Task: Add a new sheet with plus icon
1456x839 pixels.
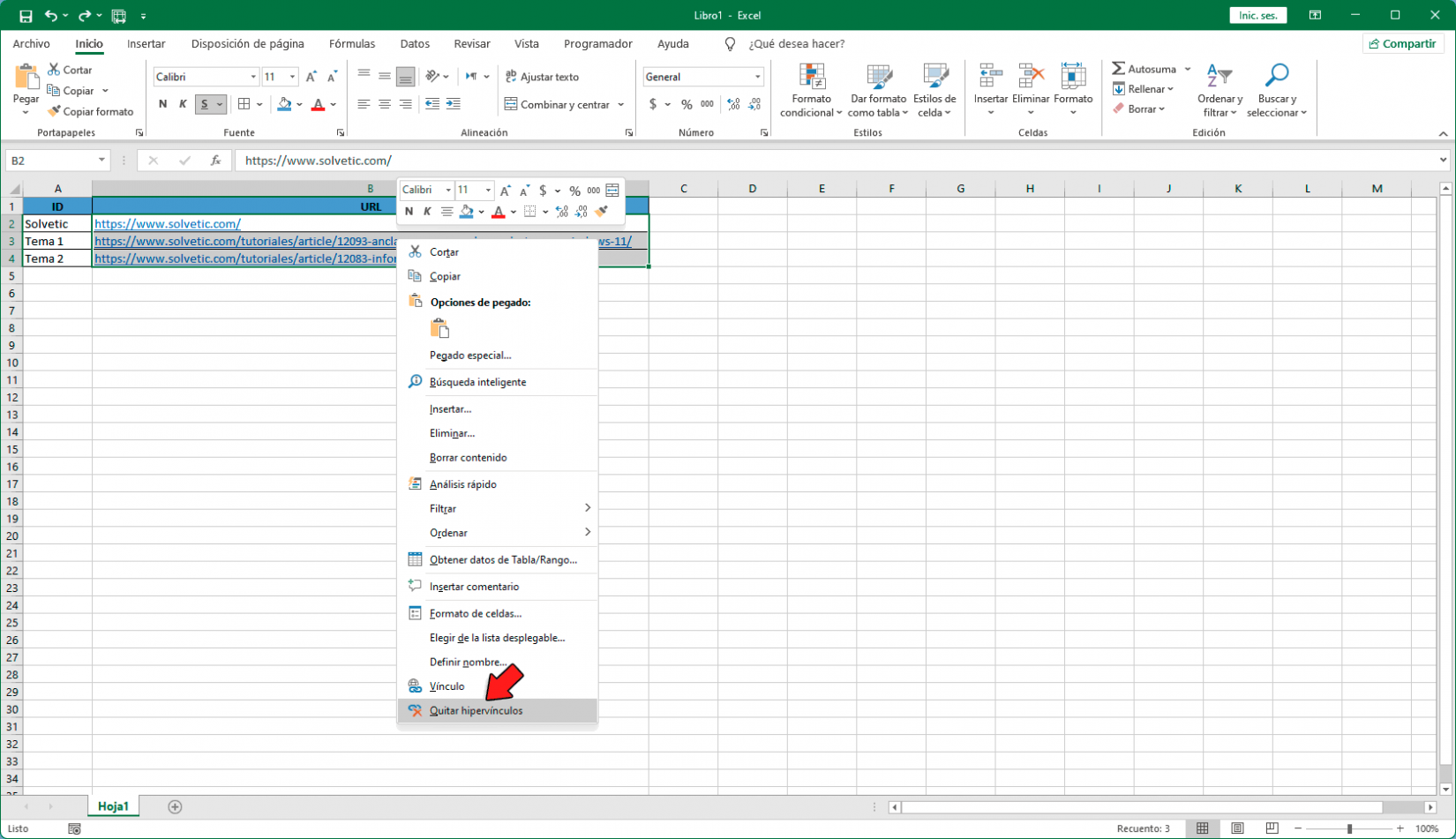Action: pos(175,806)
